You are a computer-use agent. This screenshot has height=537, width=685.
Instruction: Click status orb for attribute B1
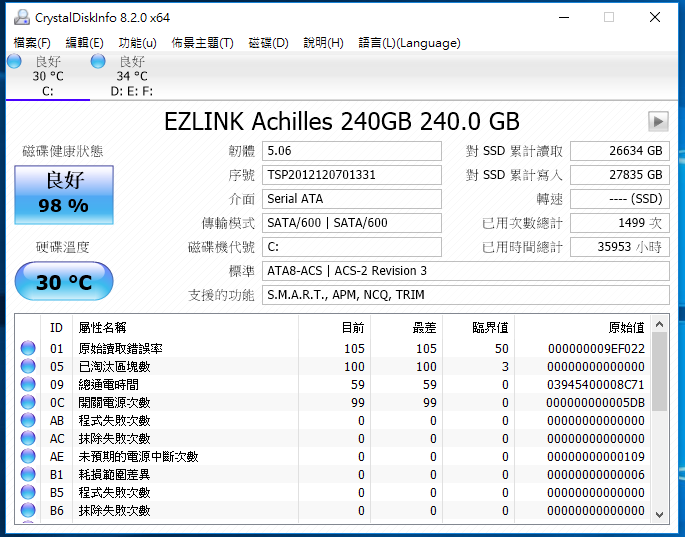[x=28, y=474]
